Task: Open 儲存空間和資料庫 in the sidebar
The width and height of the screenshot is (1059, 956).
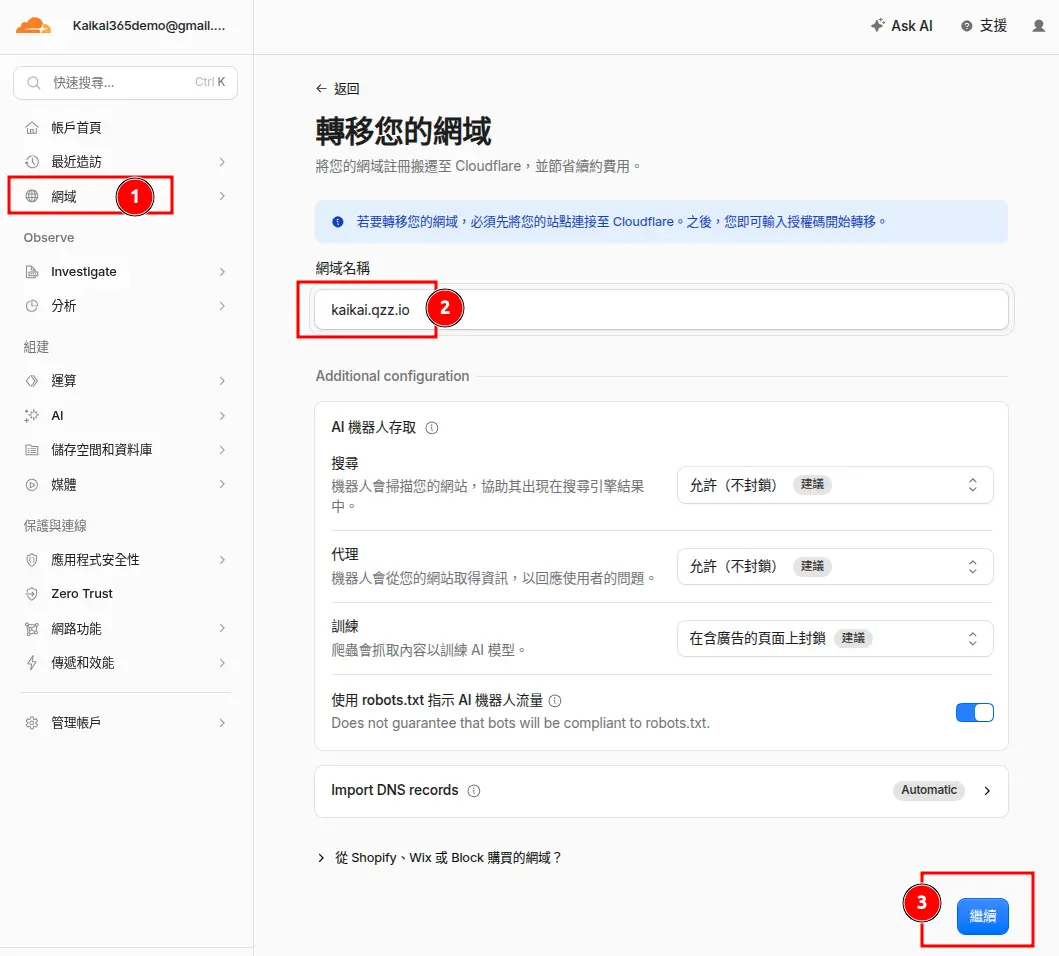Action: 126,450
